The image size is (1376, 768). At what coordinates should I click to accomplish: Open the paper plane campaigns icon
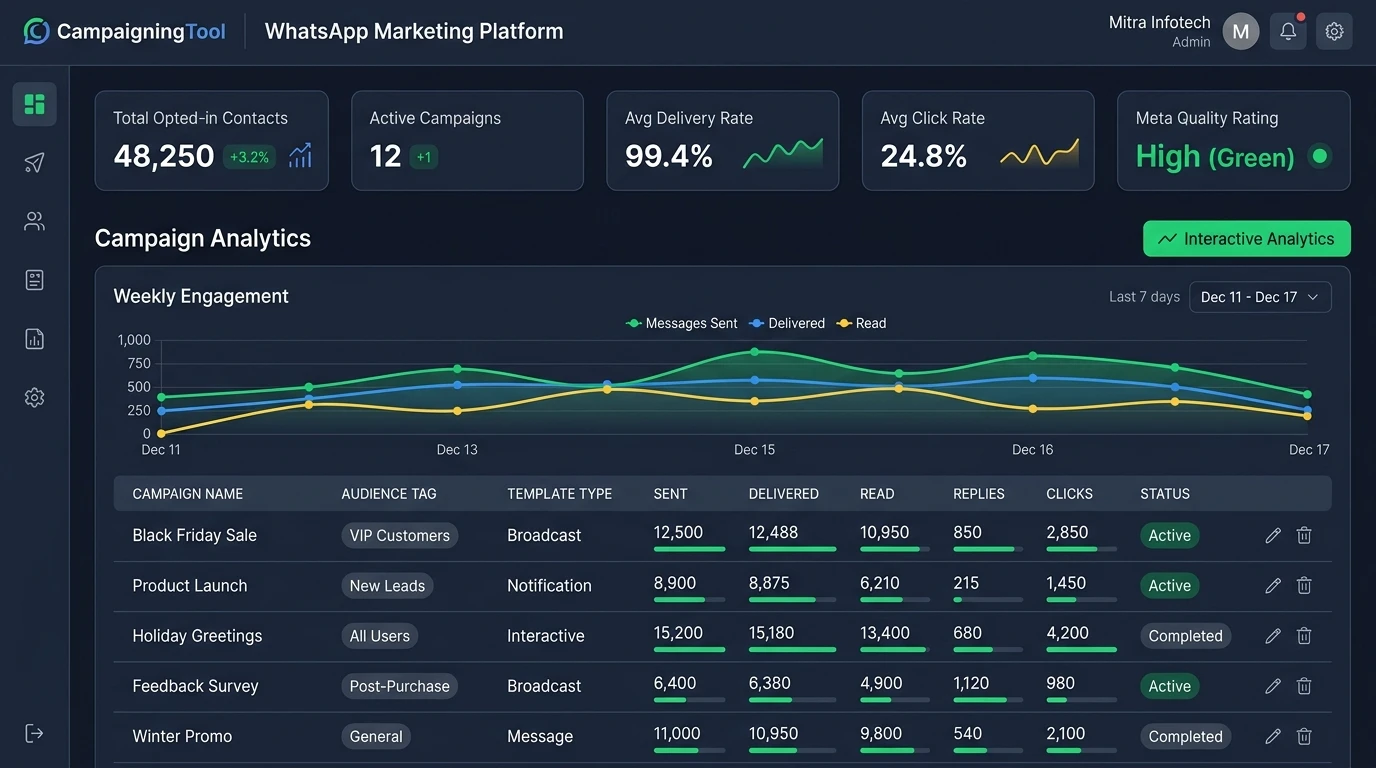point(35,163)
